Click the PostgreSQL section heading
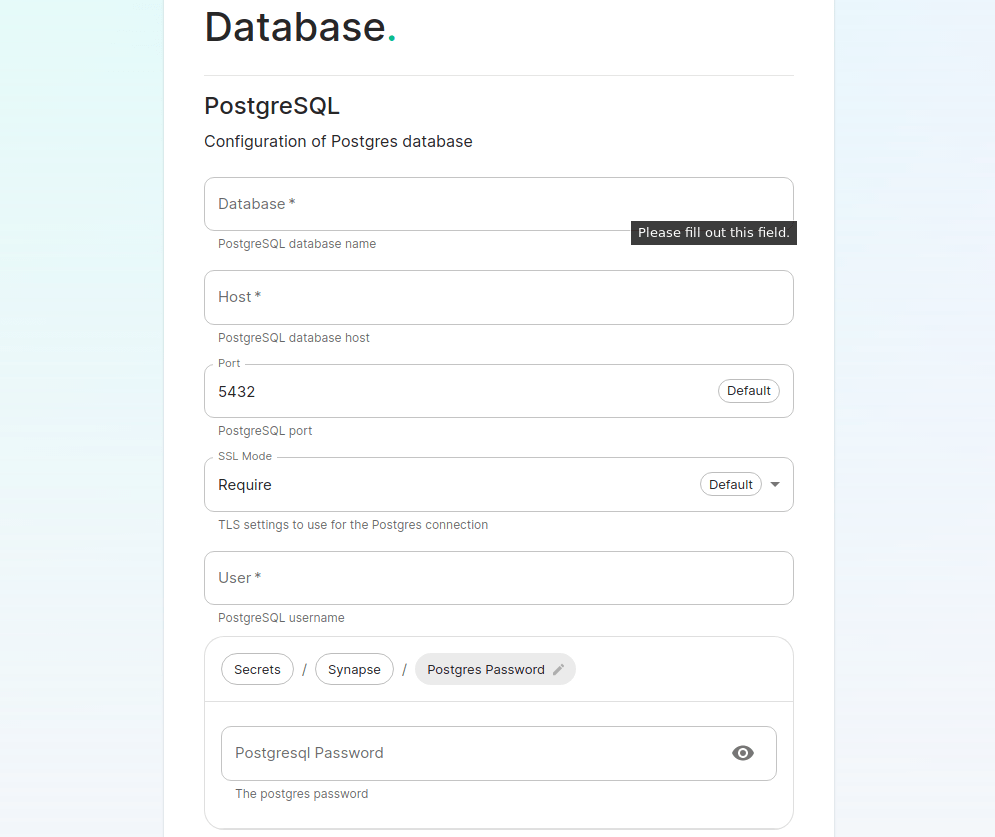This screenshot has width=995, height=837. pos(272,106)
